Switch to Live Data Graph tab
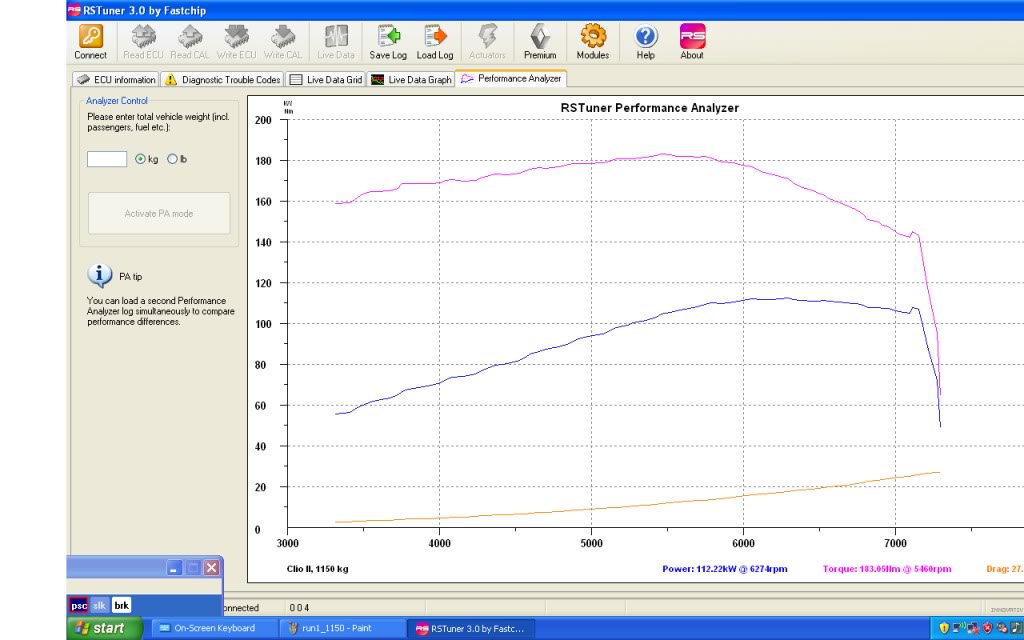The height and width of the screenshot is (640, 1024). pyautogui.click(x=411, y=80)
